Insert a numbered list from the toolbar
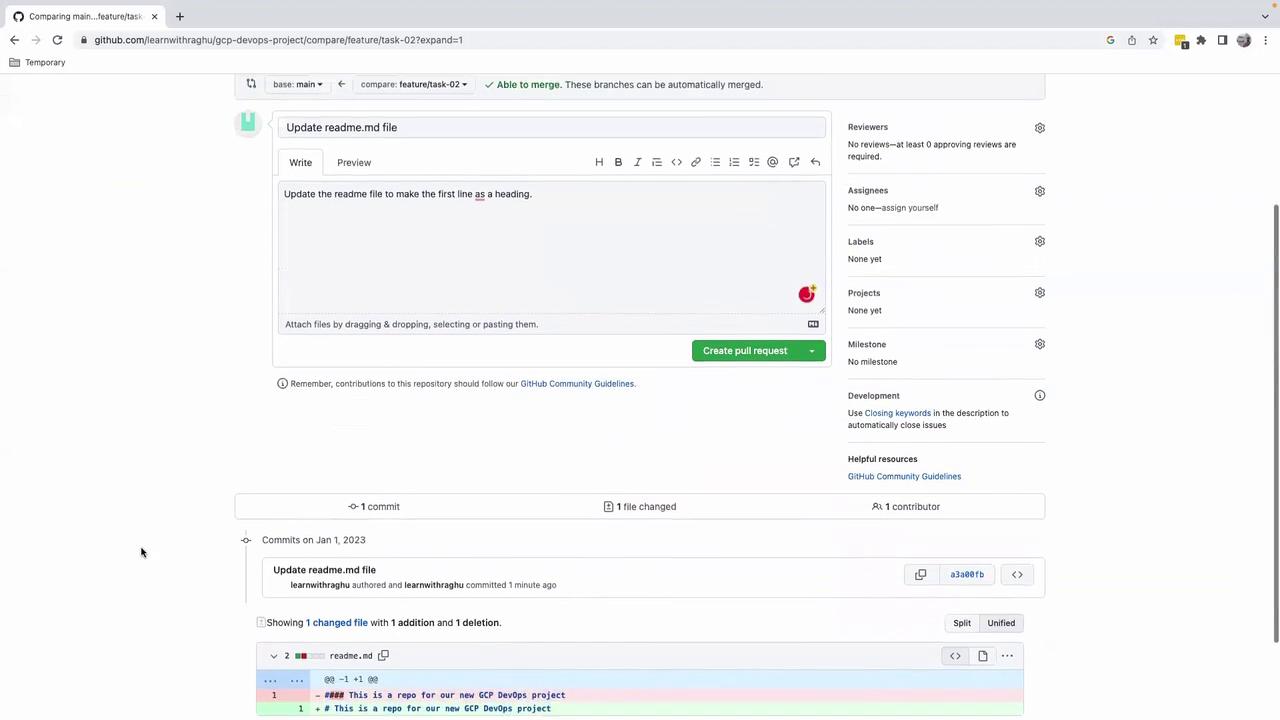This screenshot has width=1280, height=720. (734, 162)
